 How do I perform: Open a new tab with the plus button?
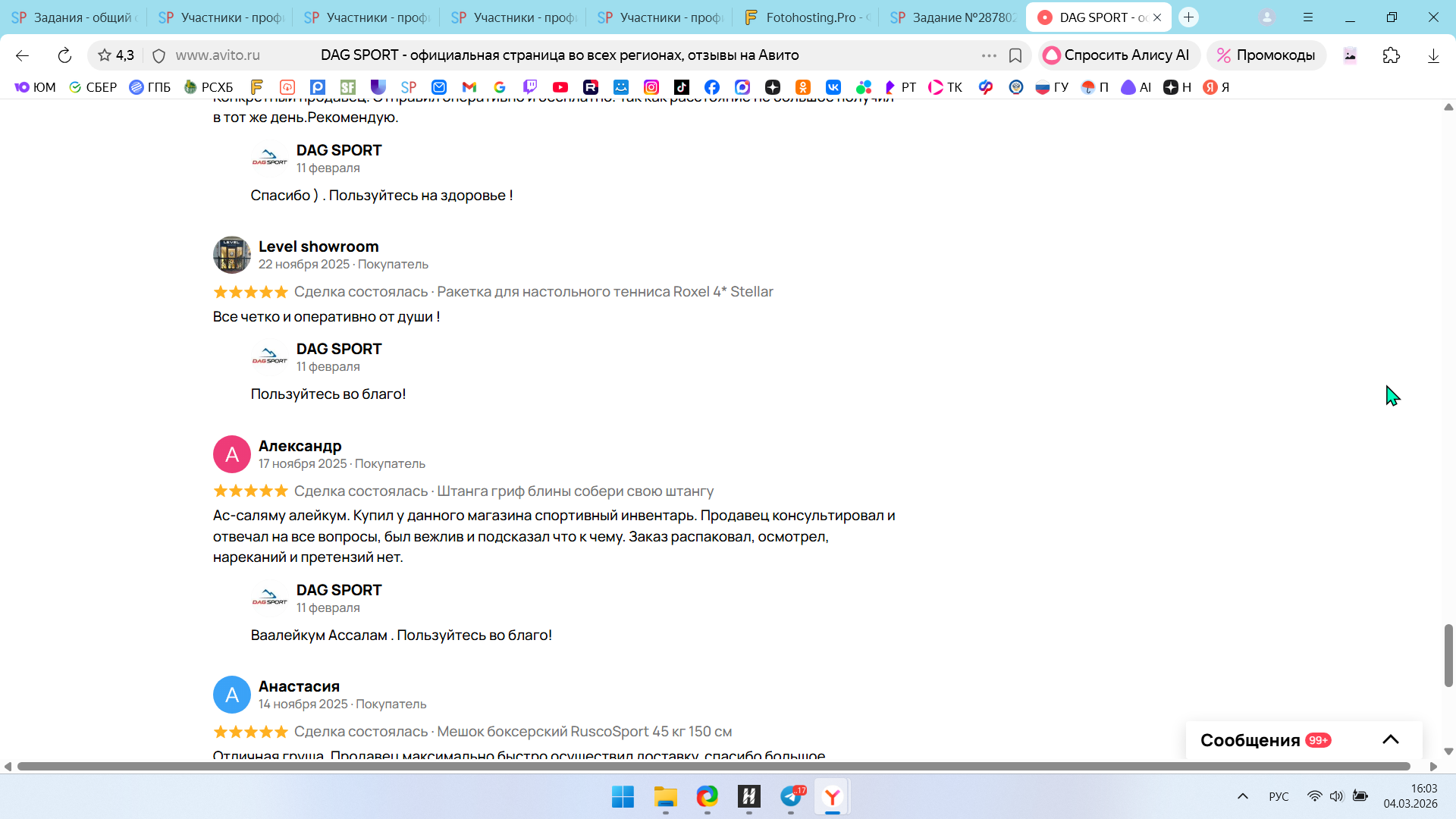point(1188,17)
